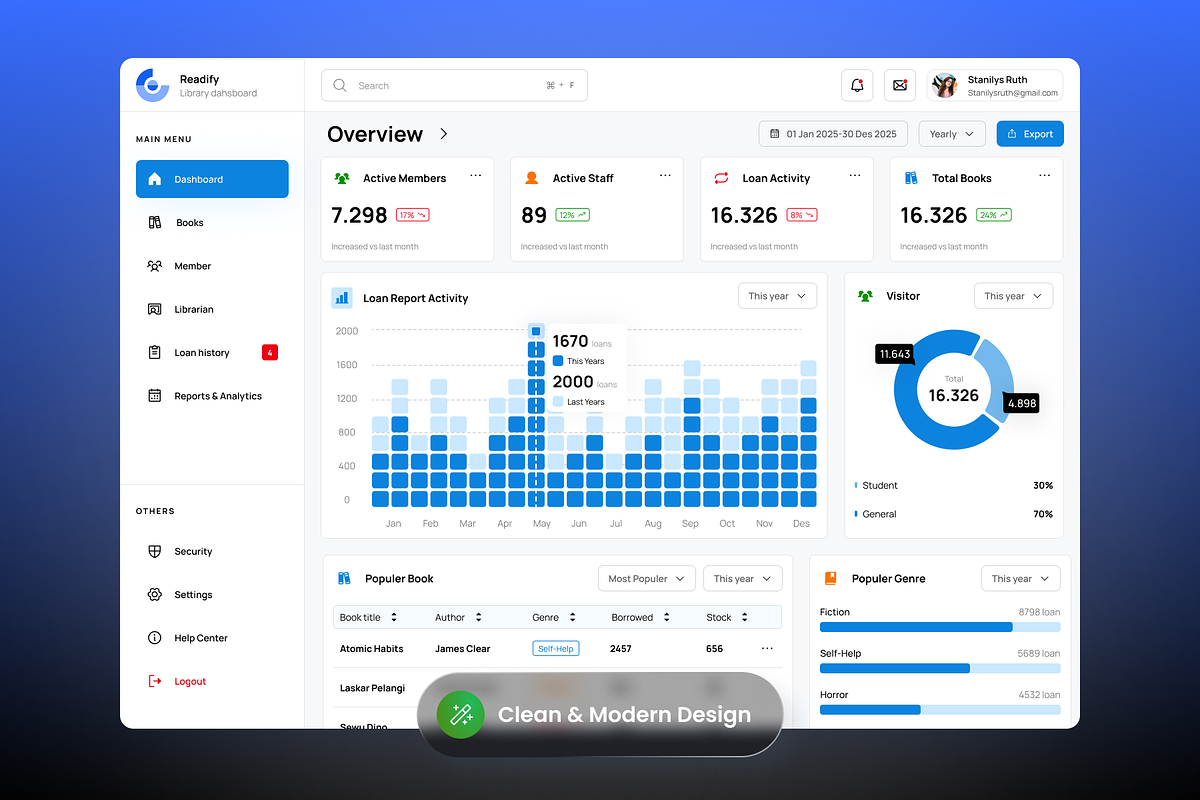The height and width of the screenshot is (800, 1200).
Task: Open Atomic Habits row options menu
Action: click(x=767, y=649)
